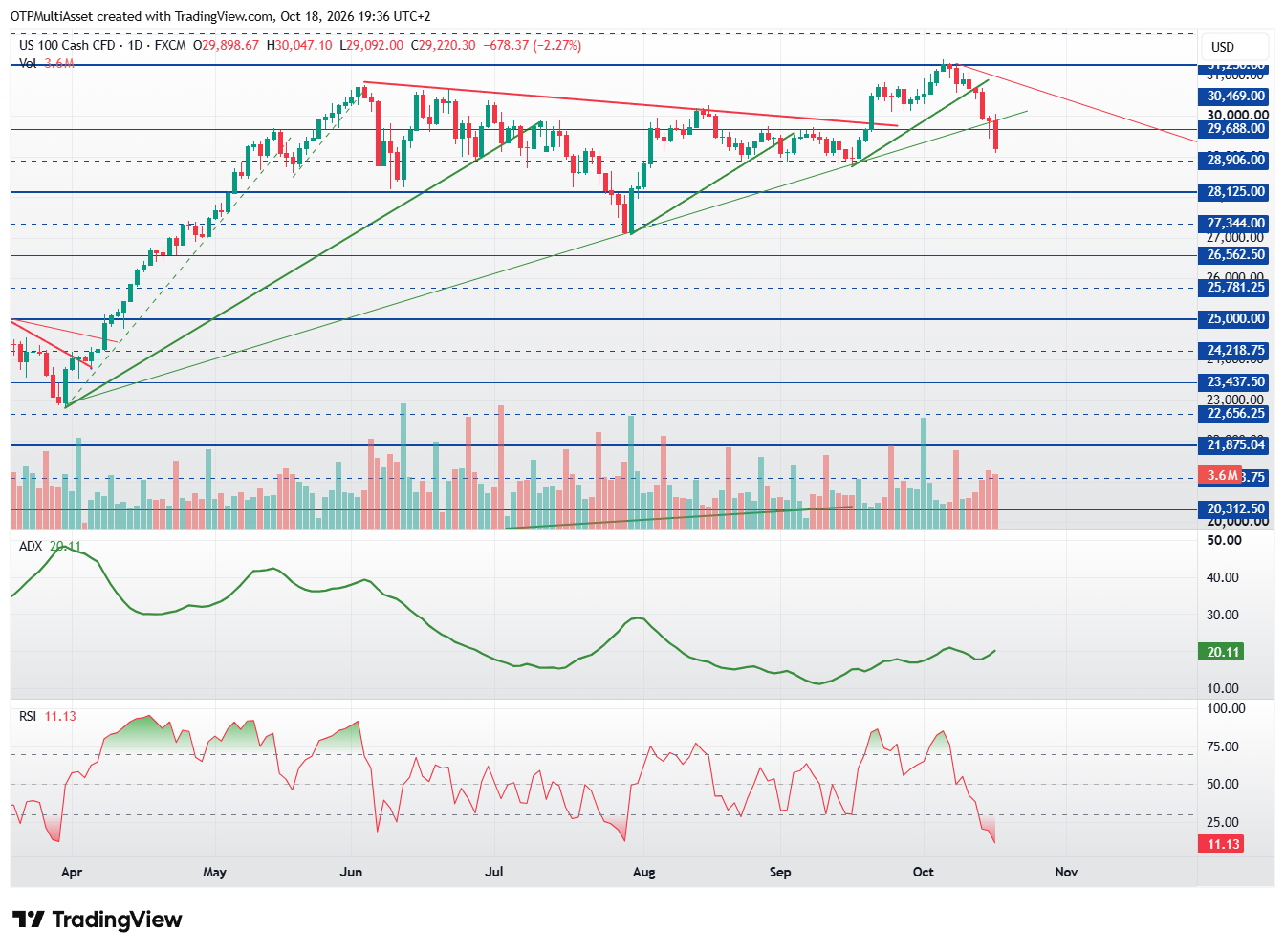Click the TradingView logo icon

pyautogui.click(x=28, y=920)
